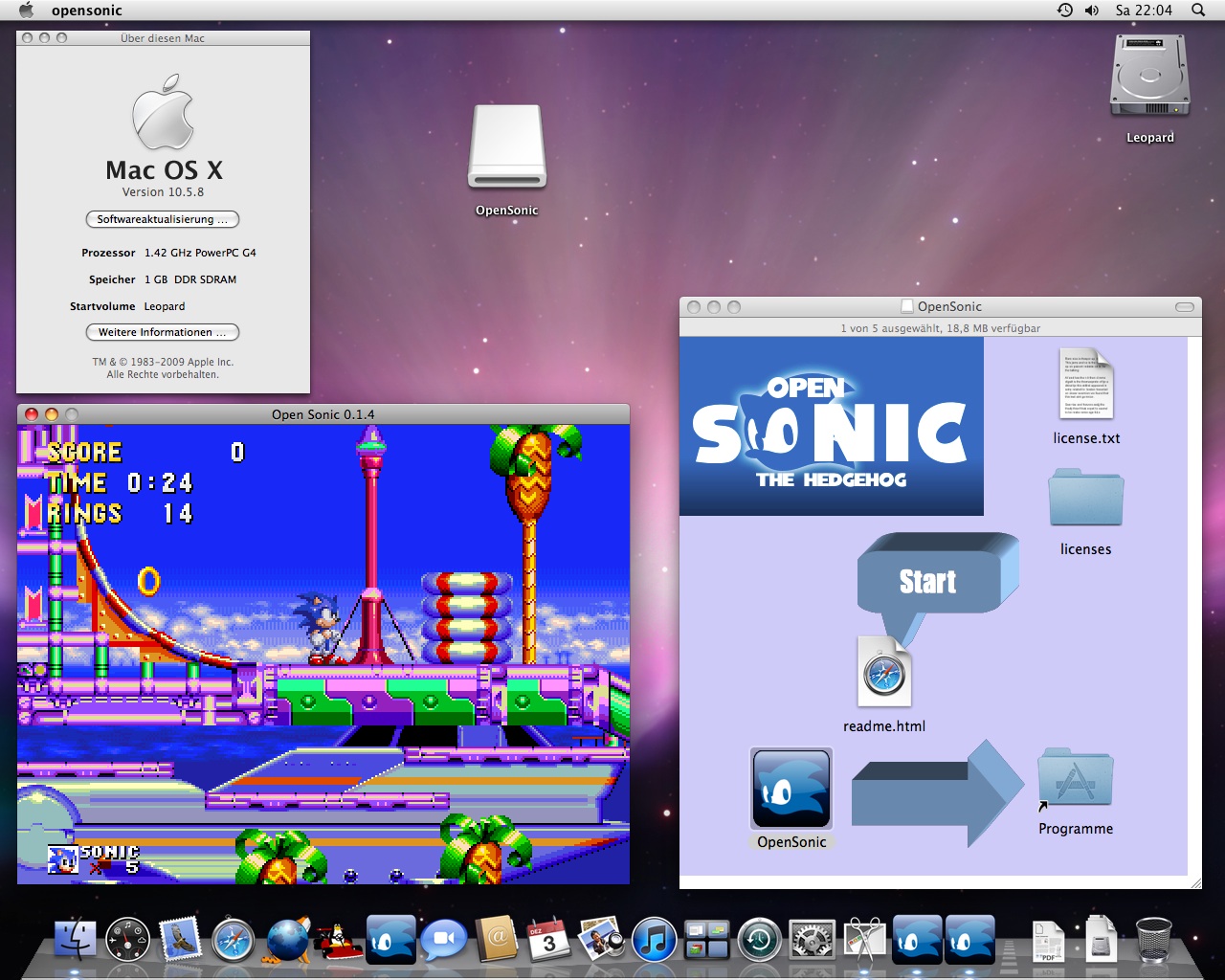The width and height of the screenshot is (1225, 980).
Task: Open iCal calendar in the Dock
Action: (x=549, y=940)
